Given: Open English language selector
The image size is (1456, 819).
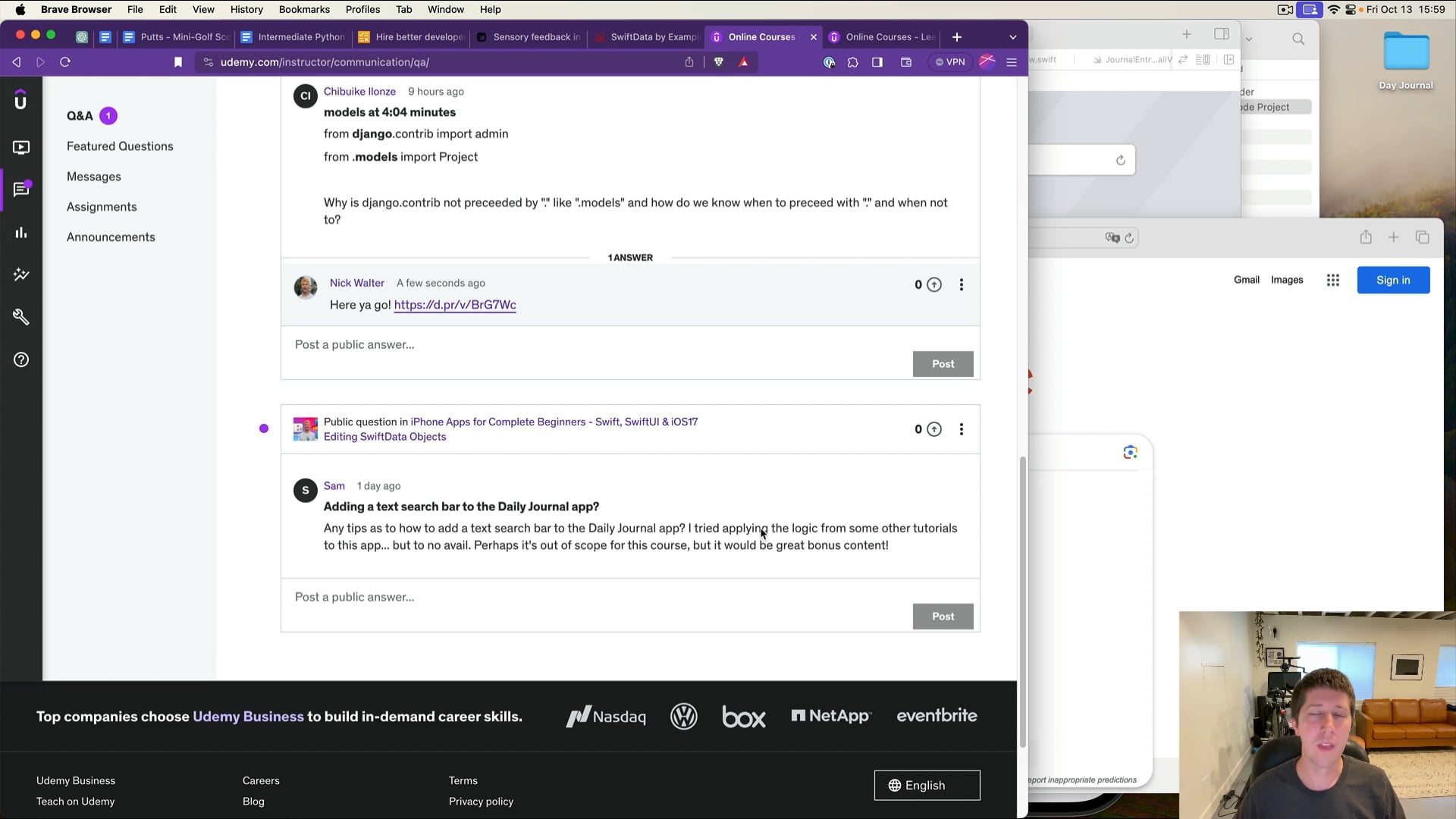Looking at the screenshot, I should click(x=927, y=786).
